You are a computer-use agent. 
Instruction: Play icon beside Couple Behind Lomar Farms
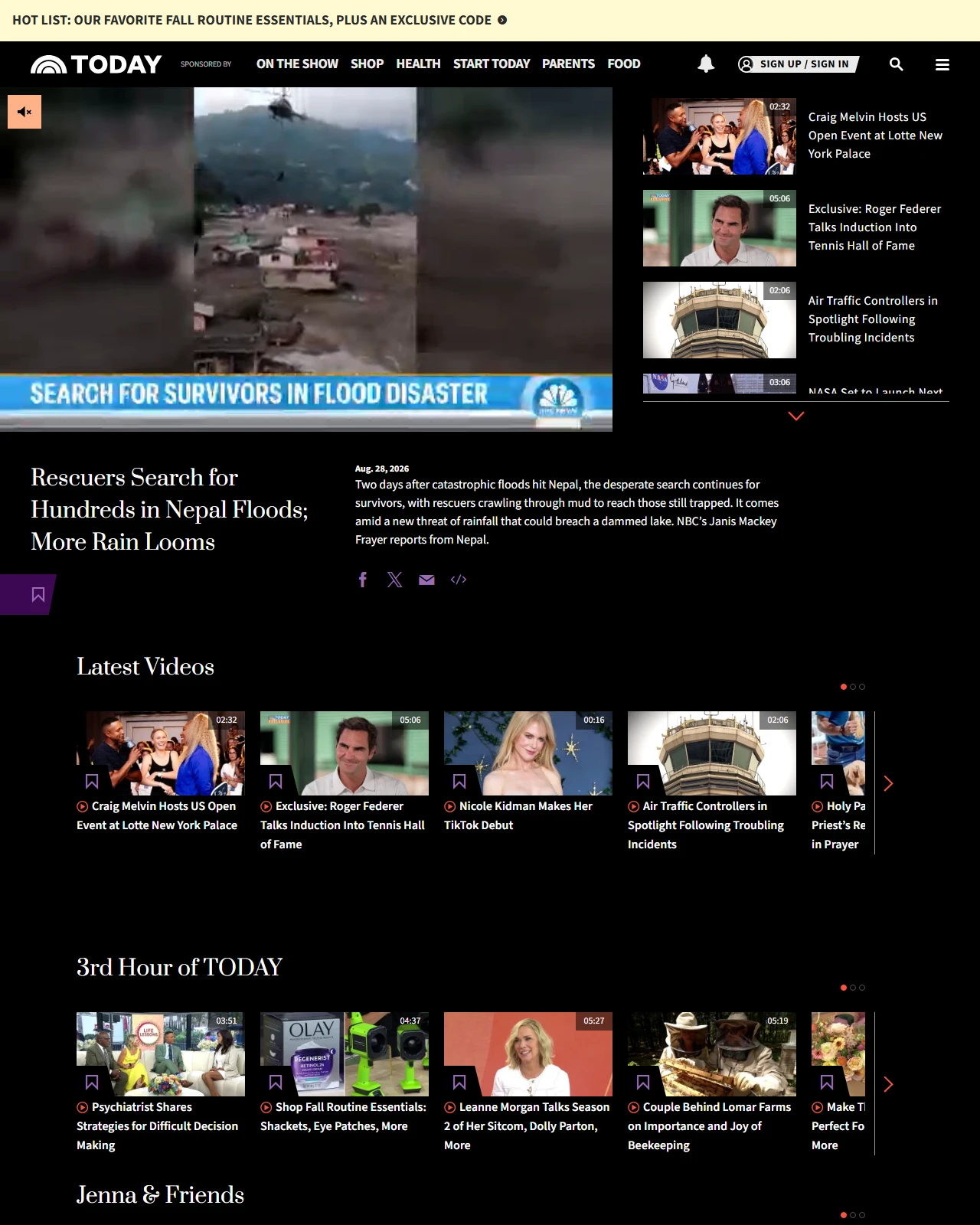pyautogui.click(x=633, y=1107)
